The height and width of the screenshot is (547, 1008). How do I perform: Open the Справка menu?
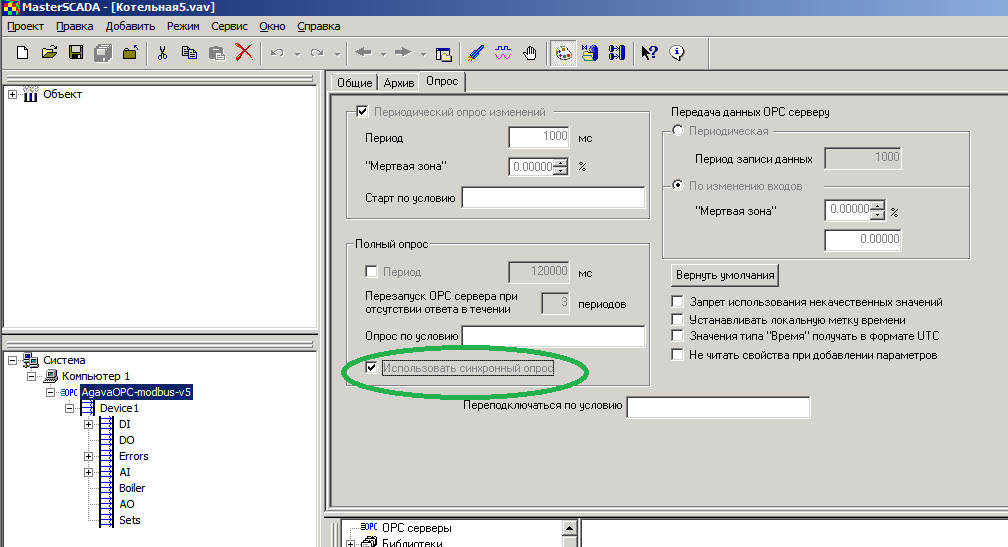click(318, 26)
